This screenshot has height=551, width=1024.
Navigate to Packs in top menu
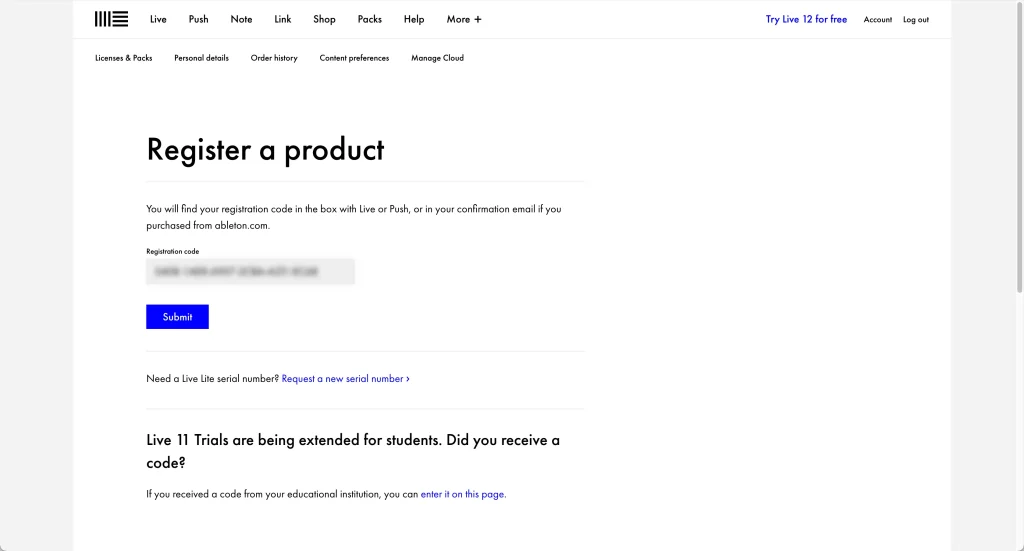[x=369, y=19]
